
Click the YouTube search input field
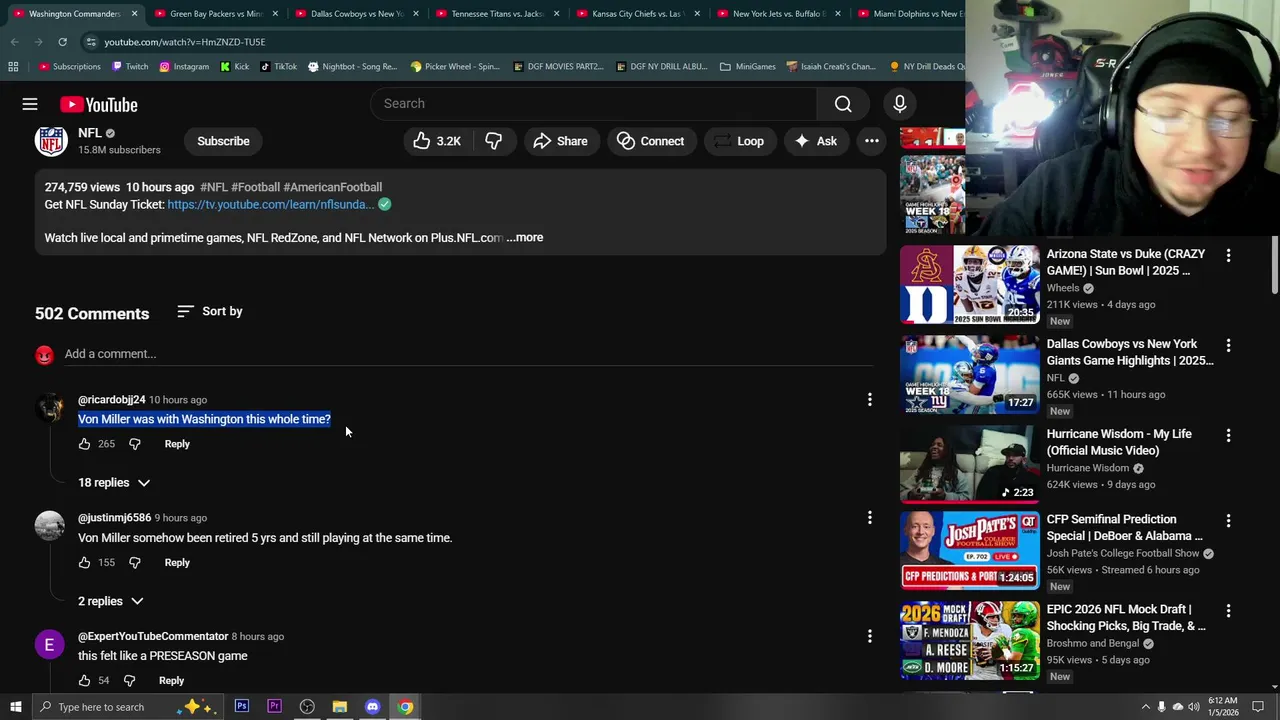tap(593, 104)
